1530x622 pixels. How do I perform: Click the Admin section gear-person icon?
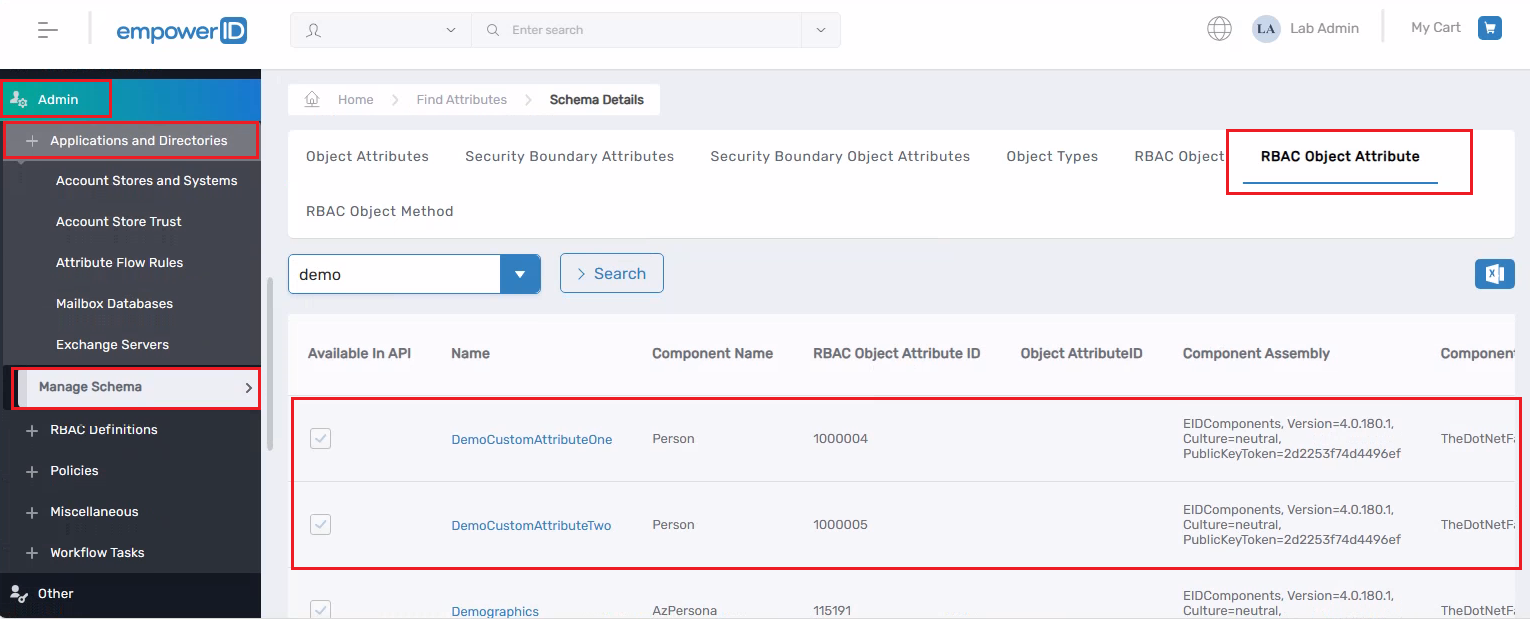click(18, 99)
